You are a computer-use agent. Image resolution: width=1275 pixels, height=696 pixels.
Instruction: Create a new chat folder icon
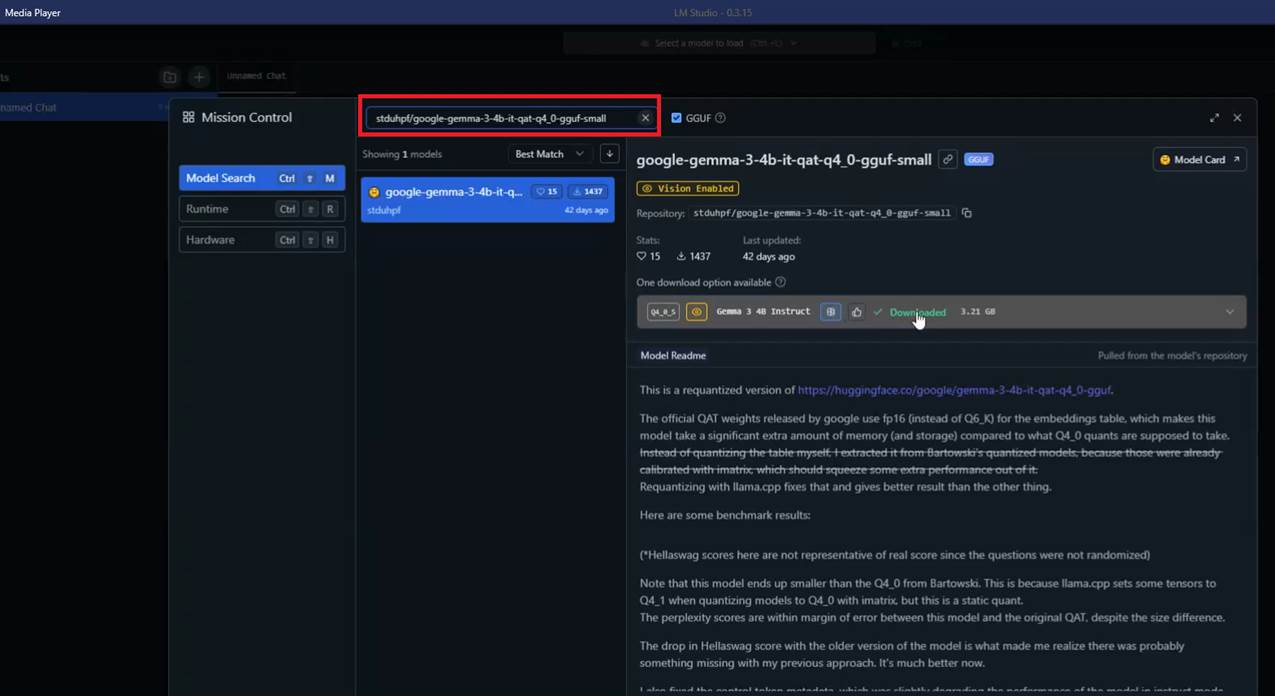(170, 77)
